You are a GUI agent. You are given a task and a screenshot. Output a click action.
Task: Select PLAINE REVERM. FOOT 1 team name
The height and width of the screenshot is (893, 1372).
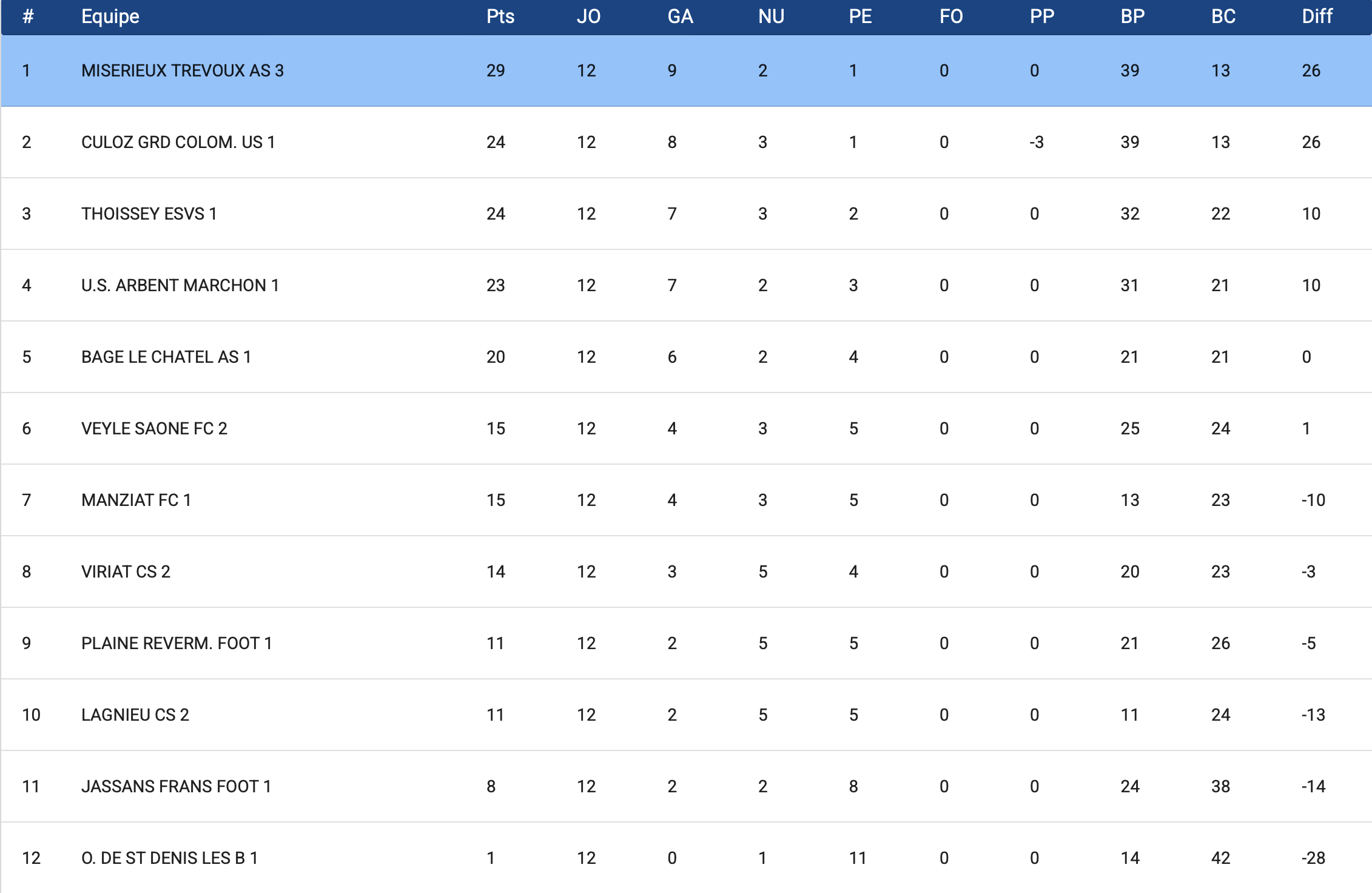coord(176,644)
